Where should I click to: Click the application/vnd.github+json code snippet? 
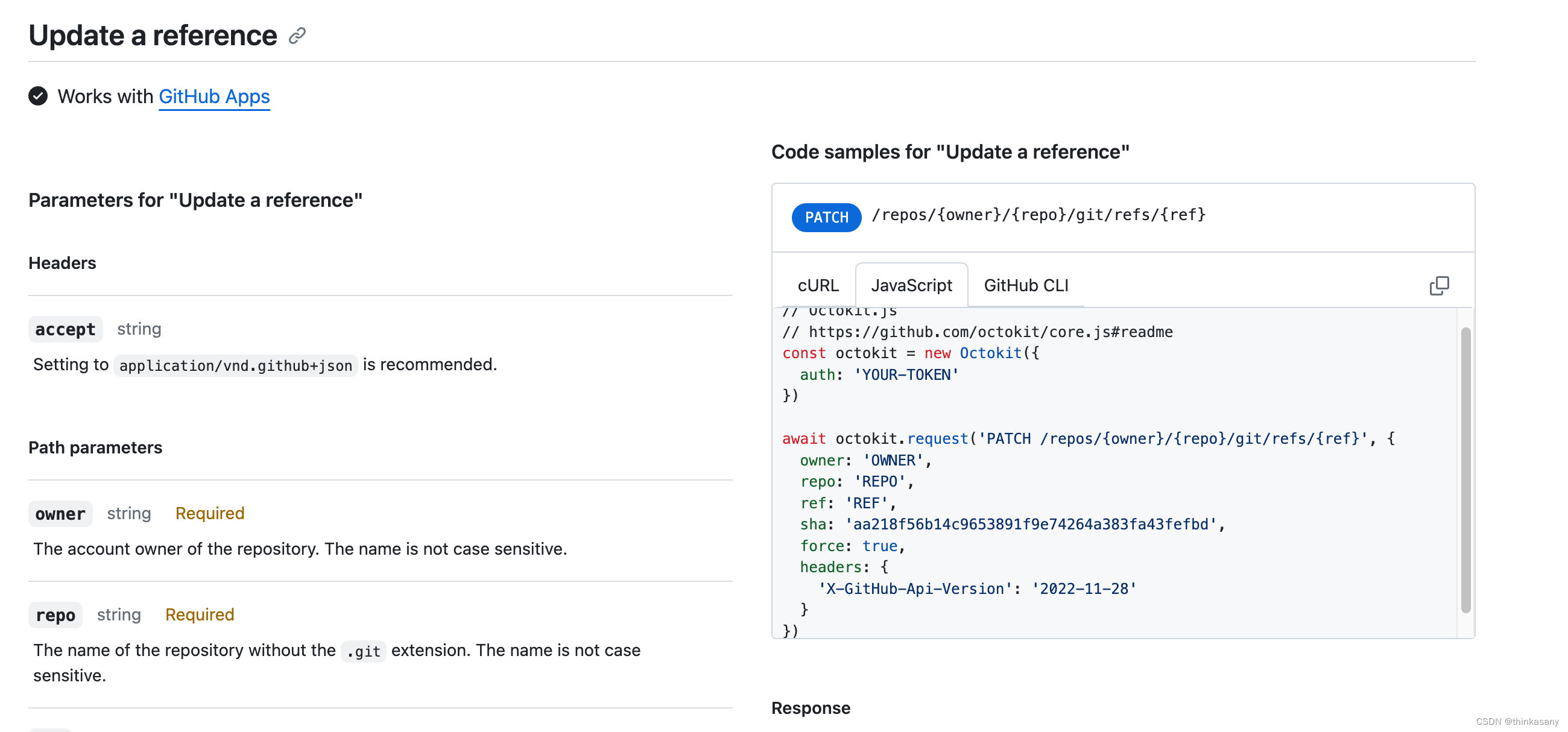pos(235,365)
